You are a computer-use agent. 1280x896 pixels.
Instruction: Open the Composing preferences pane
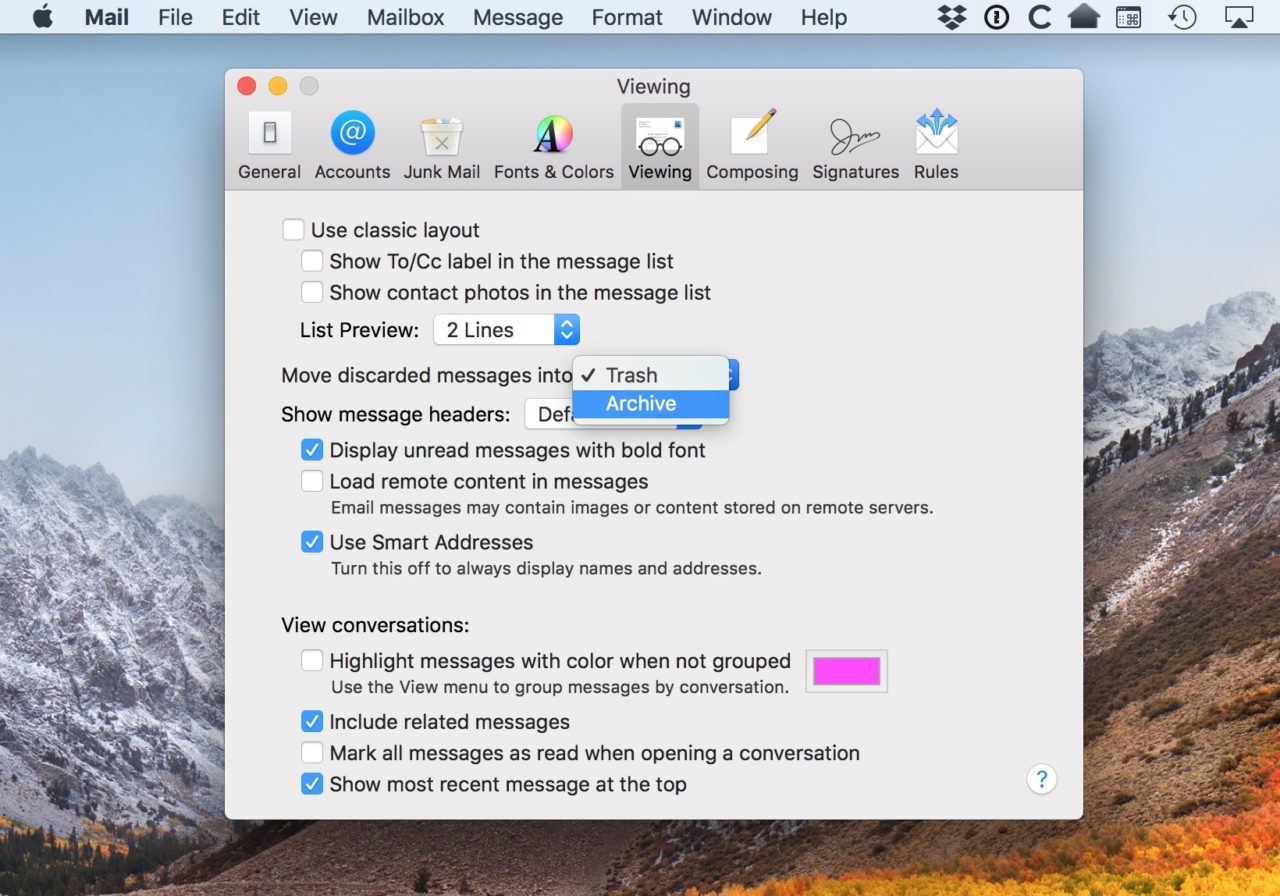coord(752,146)
